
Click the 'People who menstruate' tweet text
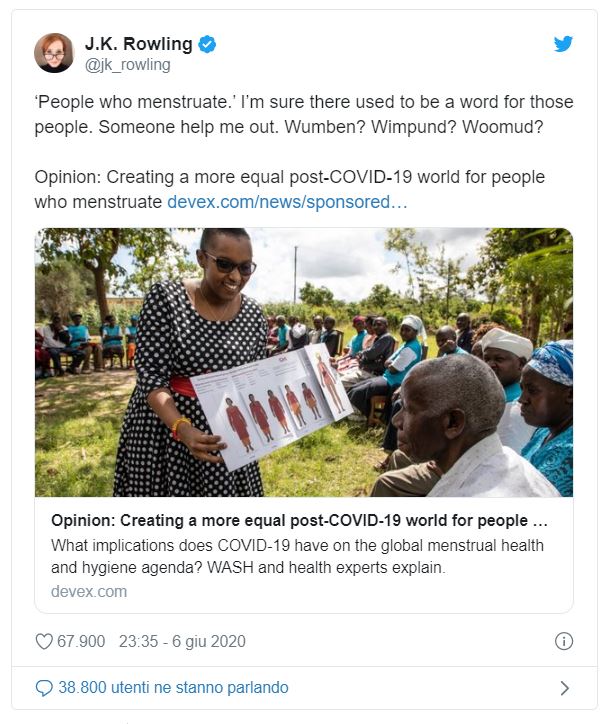point(304,114)
